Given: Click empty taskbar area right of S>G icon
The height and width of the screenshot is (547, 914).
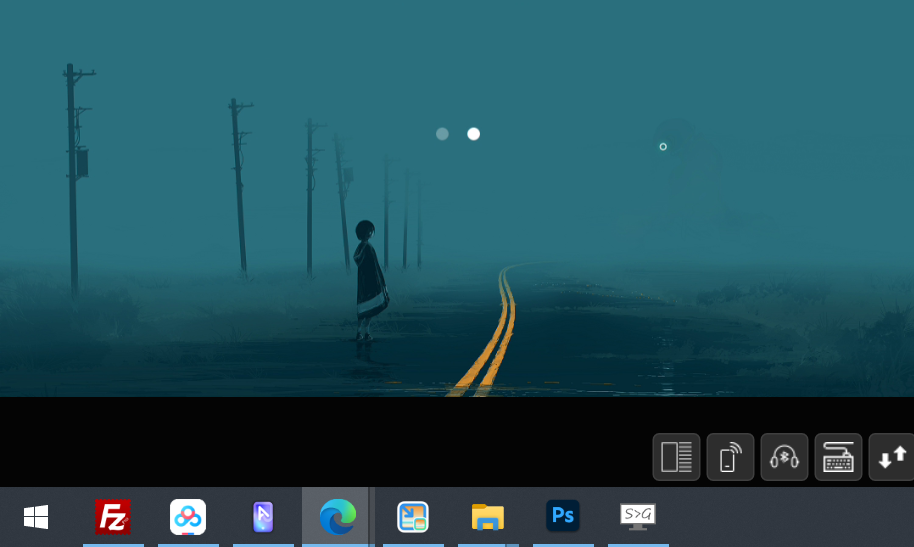Looking at the screenshot, I should pyautogui.click(x=790, y=517).
